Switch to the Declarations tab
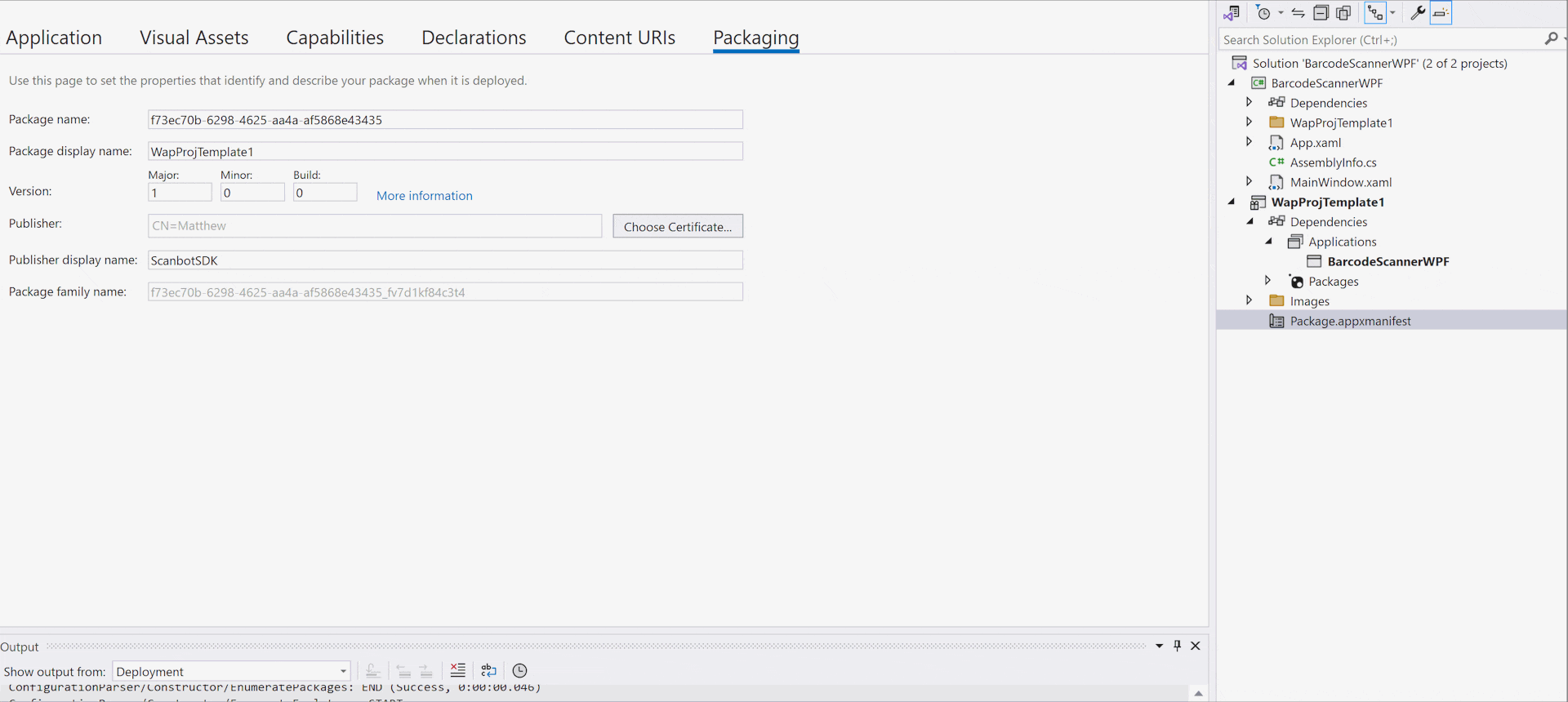 [x=474, y=38]
